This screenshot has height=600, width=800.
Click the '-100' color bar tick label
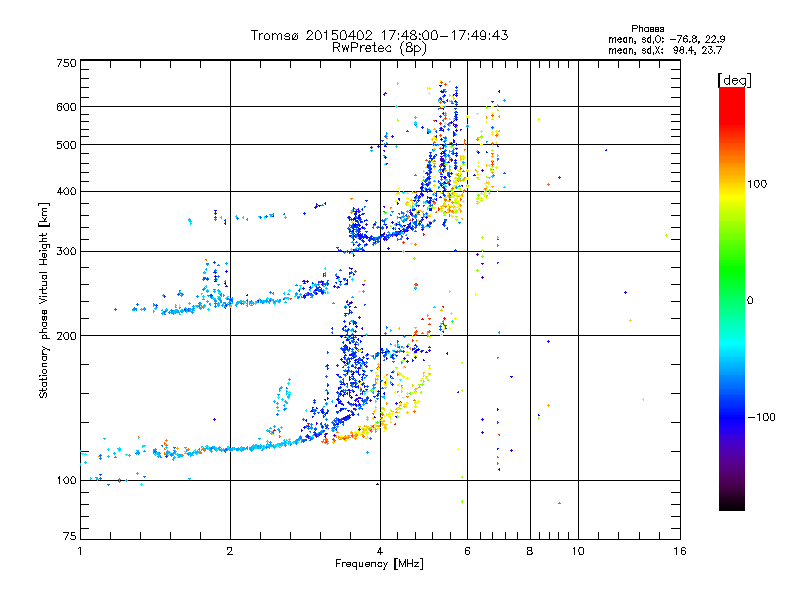pos(761,417)
